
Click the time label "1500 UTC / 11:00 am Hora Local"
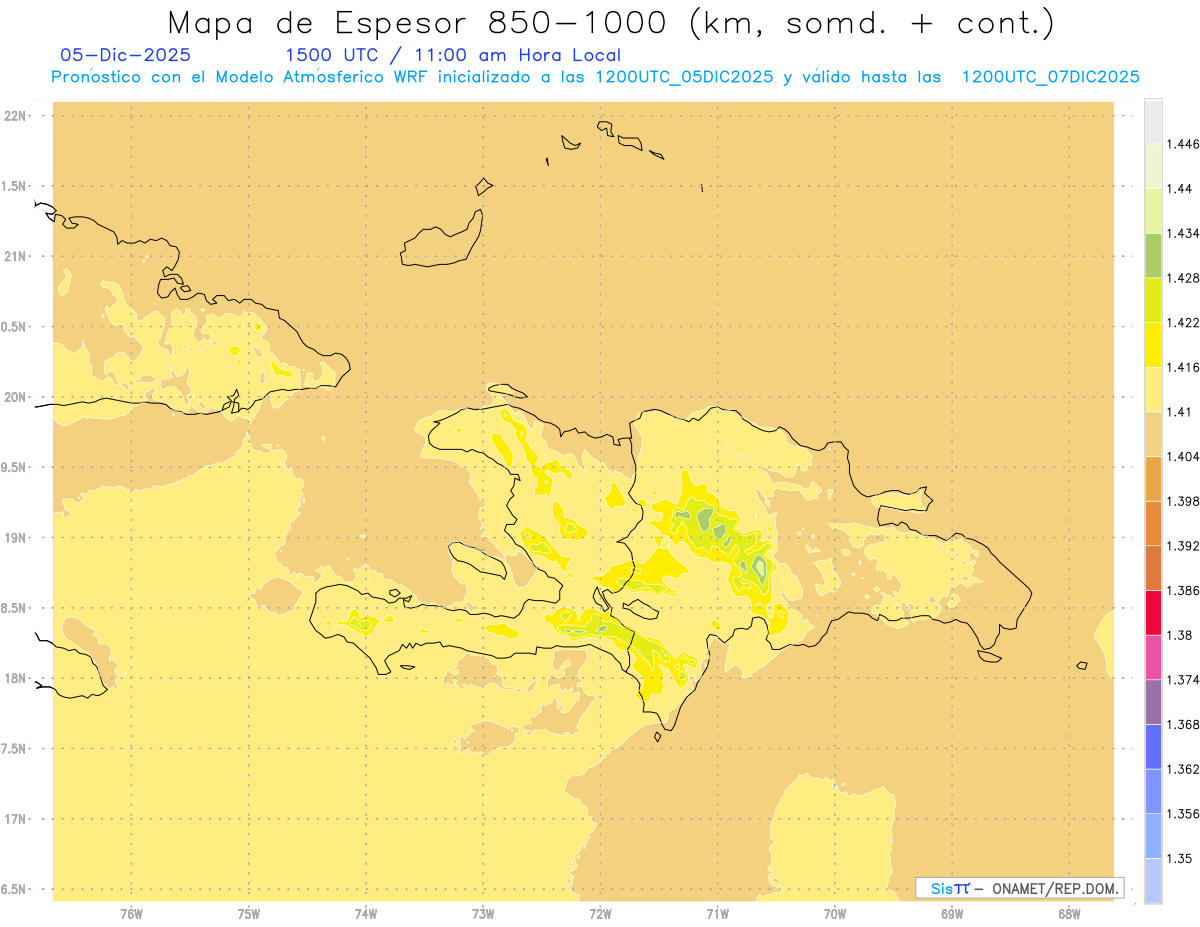click(x=453, y=56)
